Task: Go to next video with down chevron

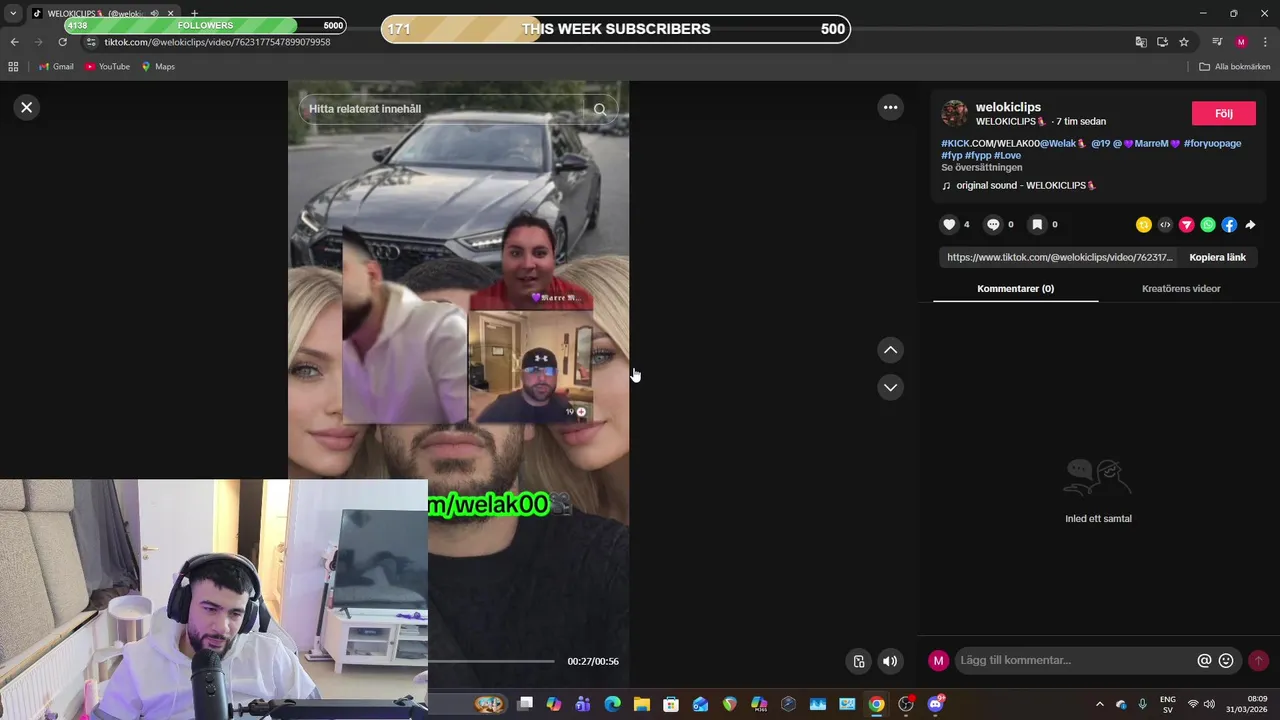Action: (x=890, y=387)
